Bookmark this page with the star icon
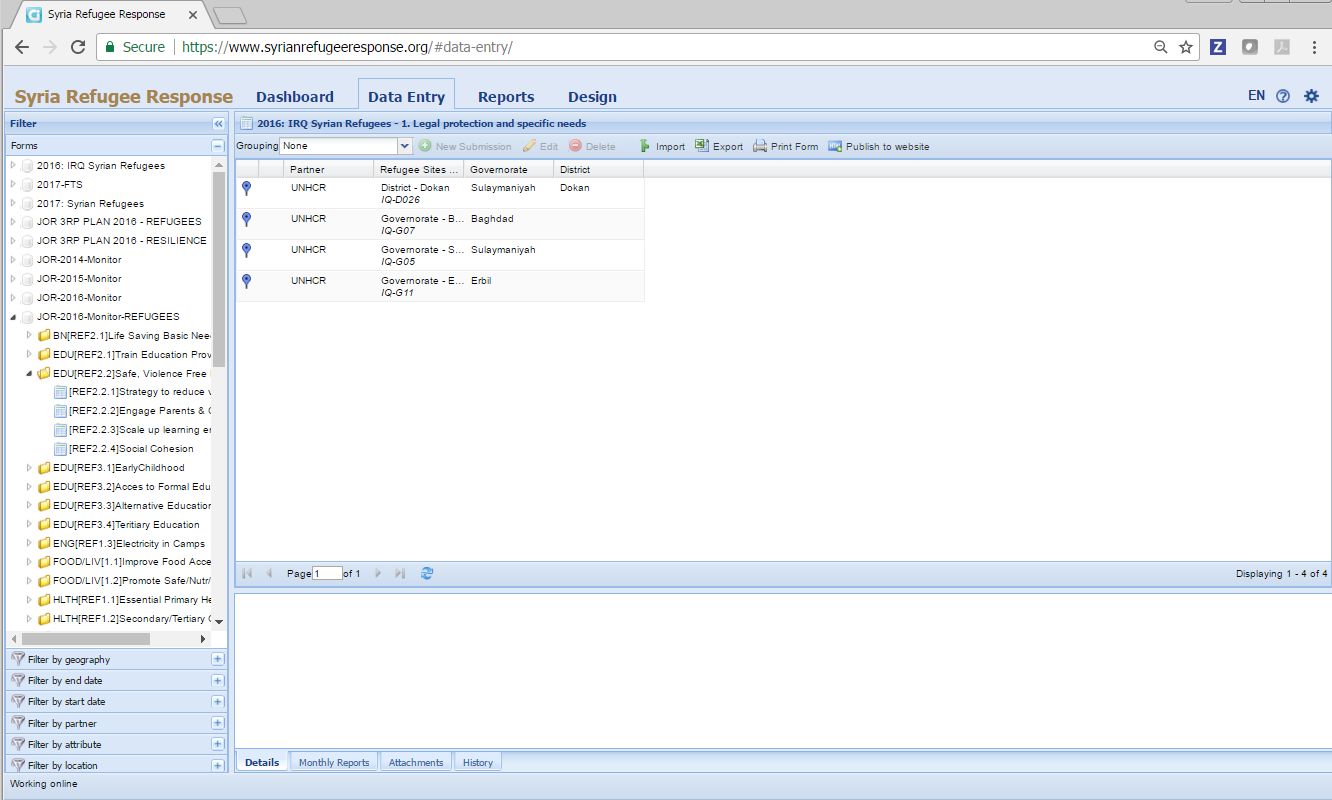Viewport: 1332px width, 800px height. (x=1186, y=47)
